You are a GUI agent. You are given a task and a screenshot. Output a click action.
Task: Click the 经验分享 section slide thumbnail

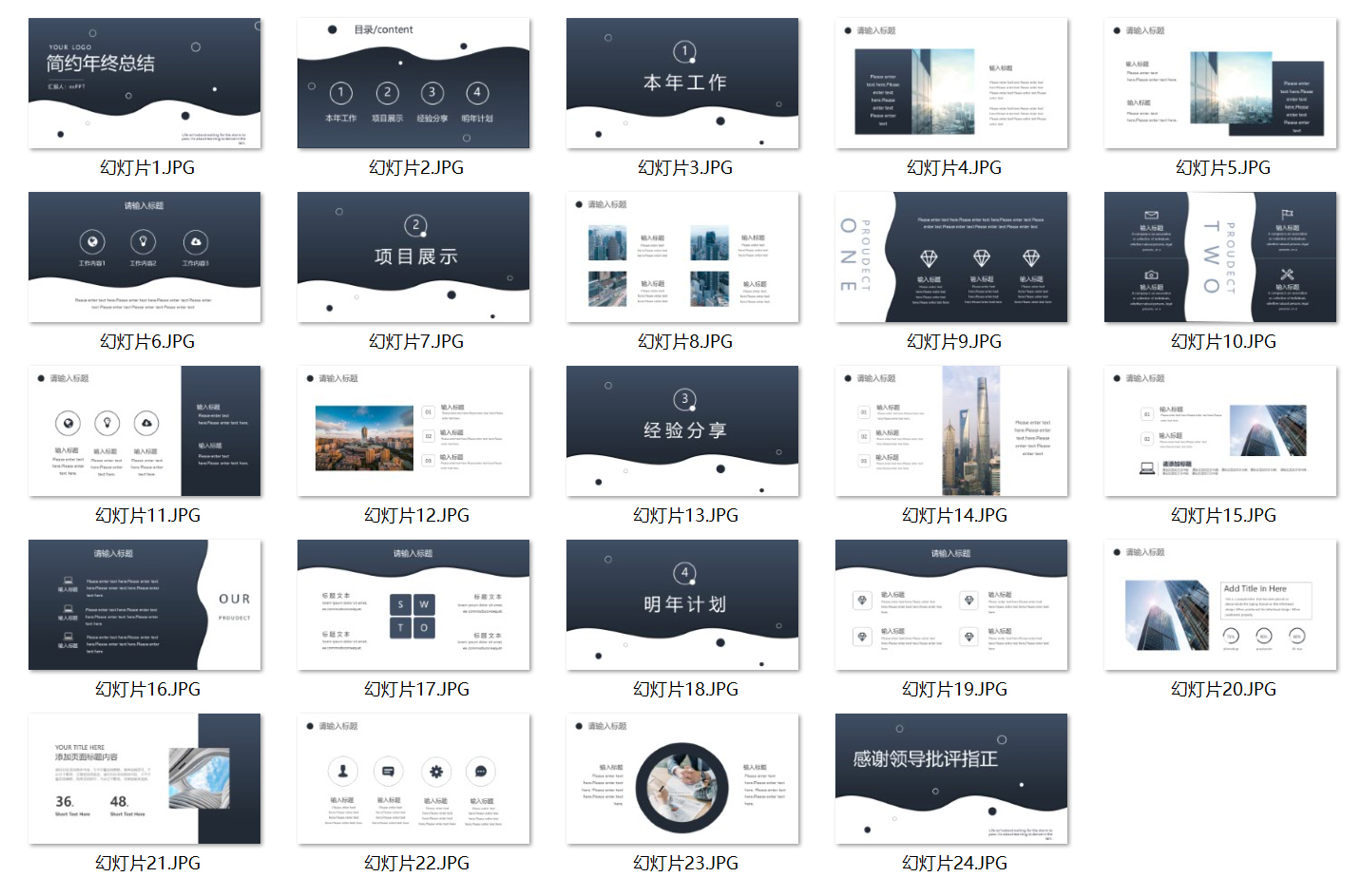click(682, 431)
